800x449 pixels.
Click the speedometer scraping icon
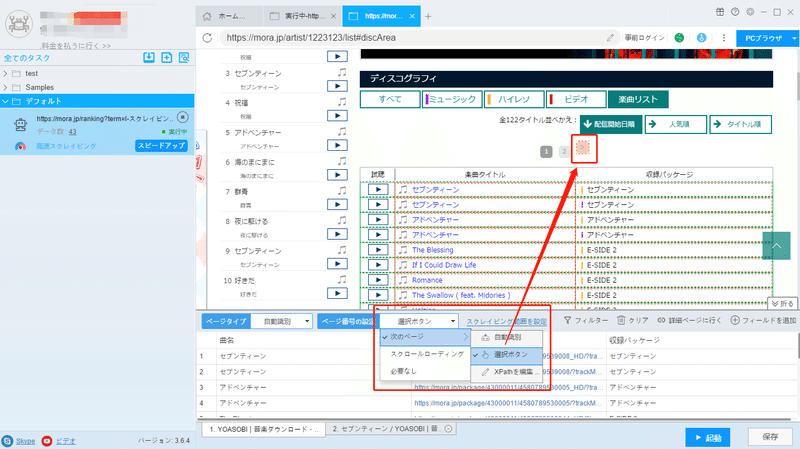[20, 146]
